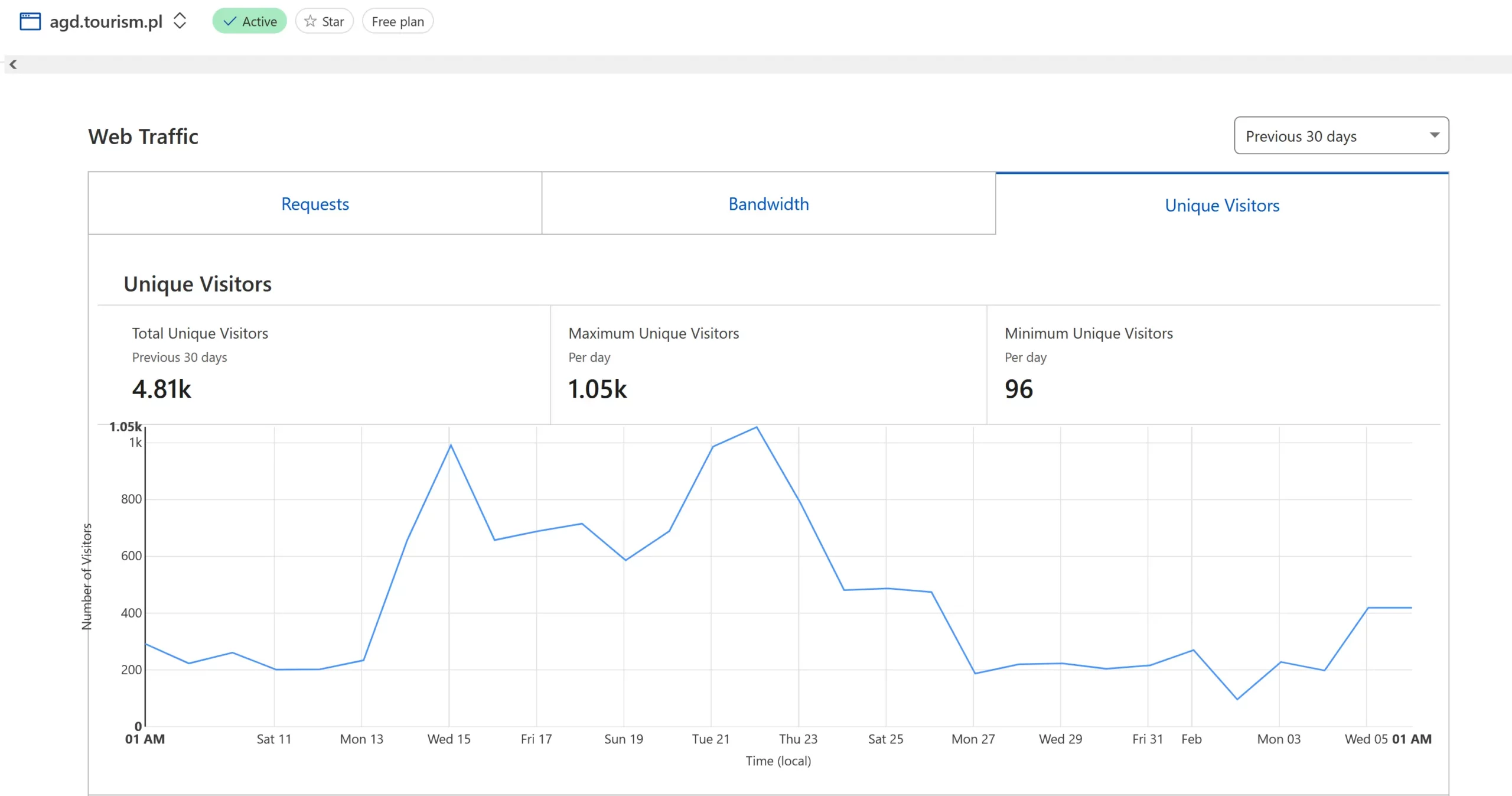Select the Unique Visitors tab
This screenshot has height=796, width=1512.
tap(1221, 205)
